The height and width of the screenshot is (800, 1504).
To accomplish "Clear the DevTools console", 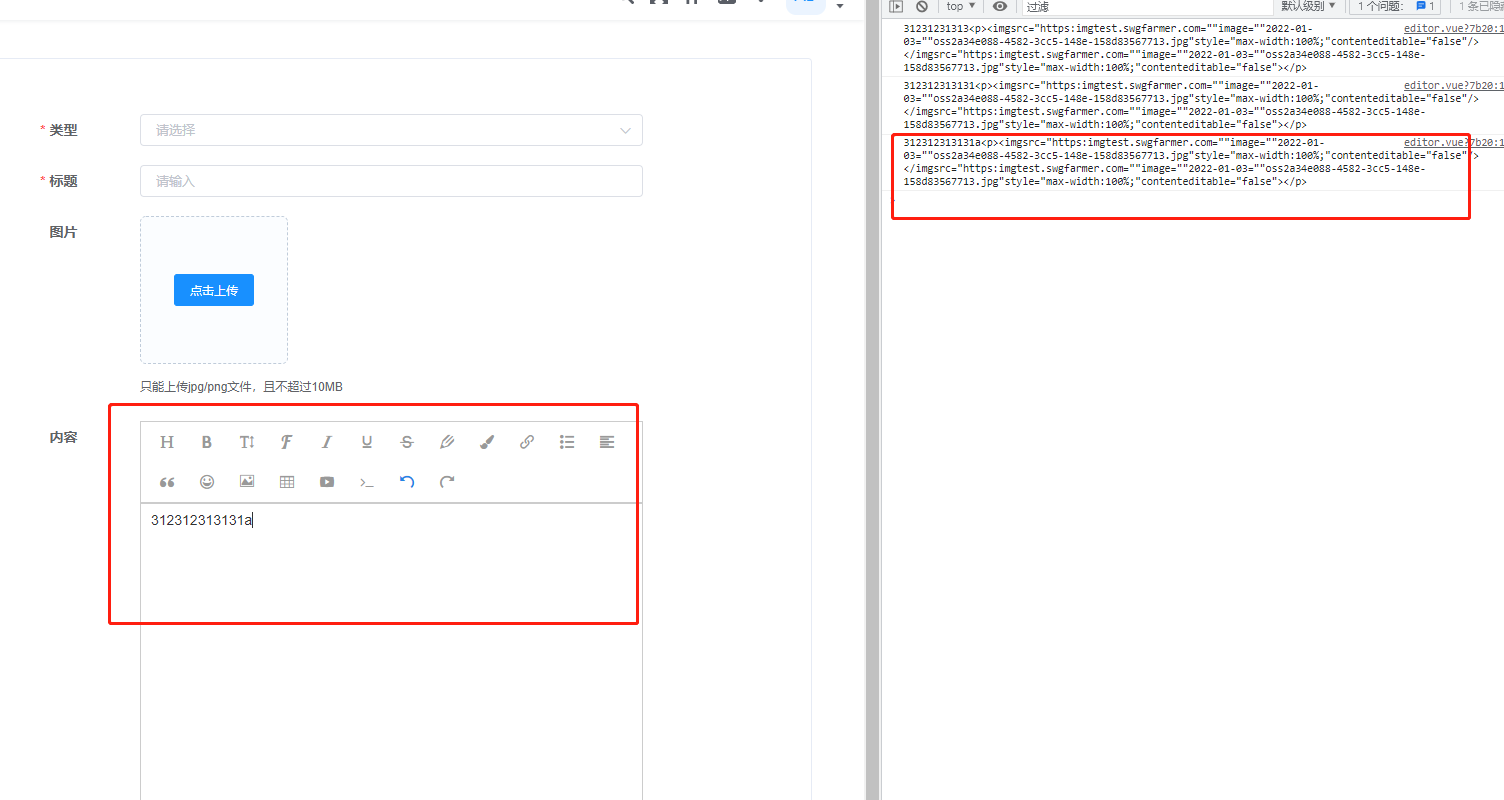I will [922, 6].
